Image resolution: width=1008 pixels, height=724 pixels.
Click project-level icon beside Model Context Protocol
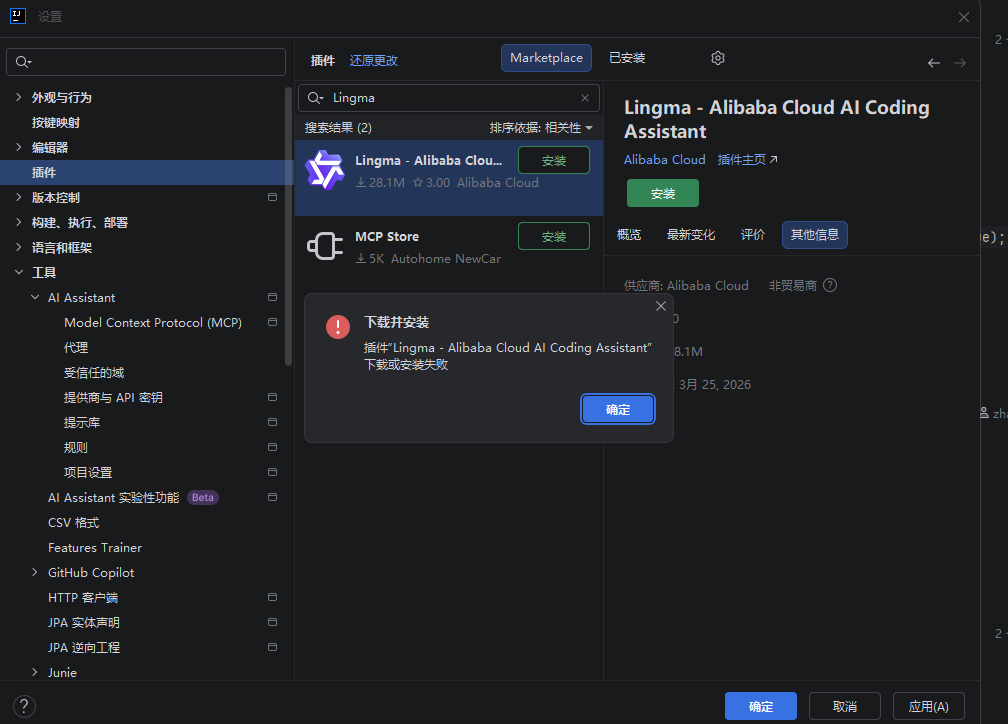pyautogui.click(x=273, y=322)
